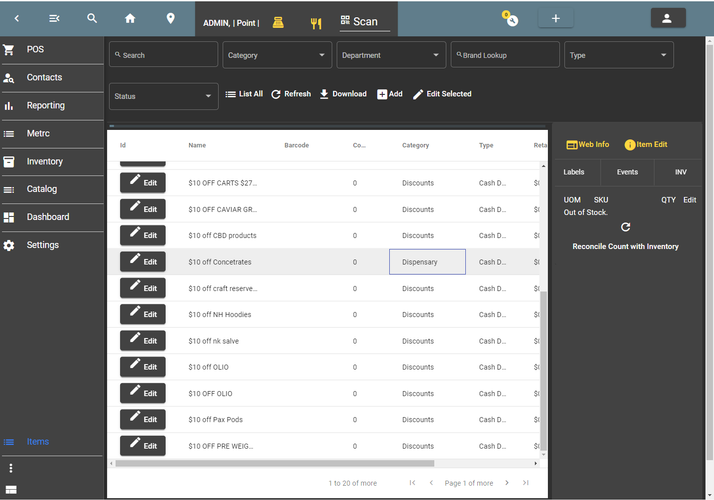Image resolution: width=714 pixels, height=500 pixels.
Task: Open the user profile button
Action: coord(668,18)
